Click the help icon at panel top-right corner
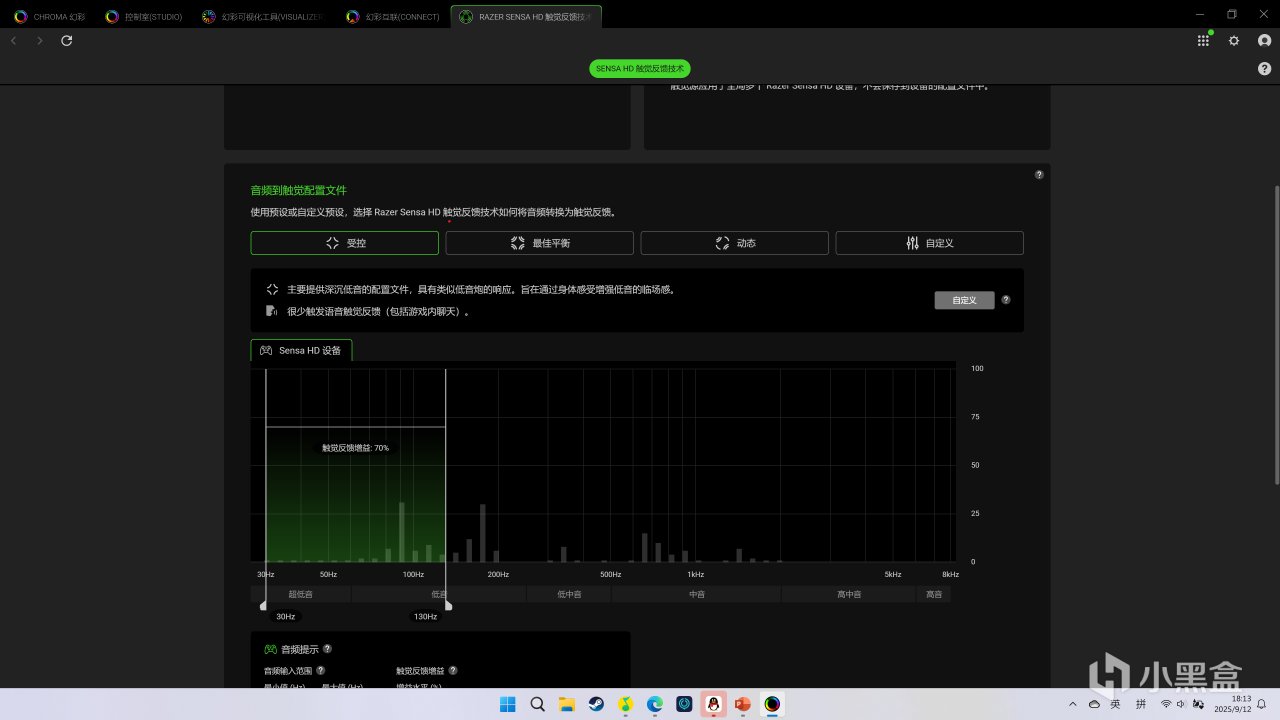The image size is (1280, 720). click(1039, 175)
